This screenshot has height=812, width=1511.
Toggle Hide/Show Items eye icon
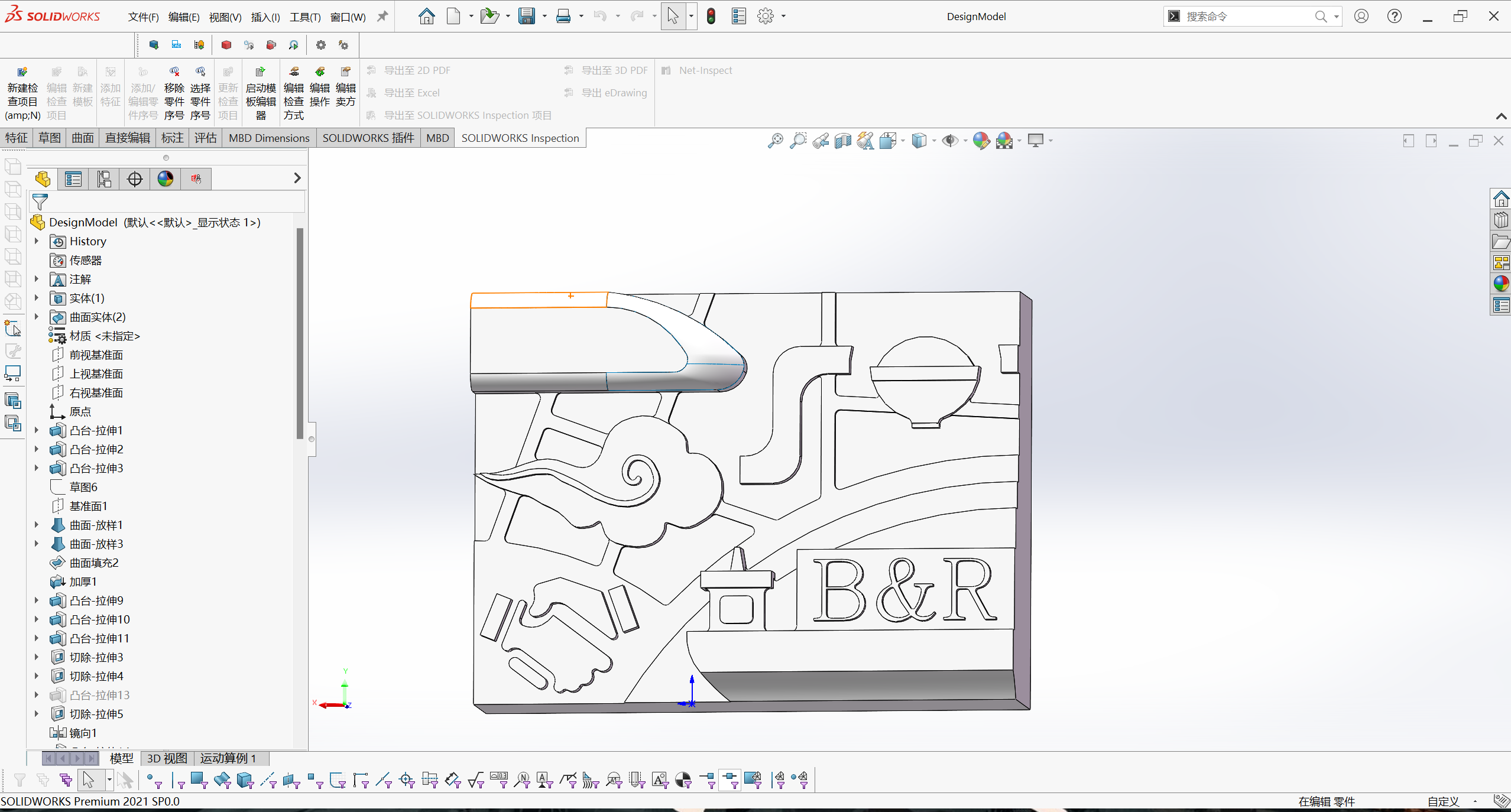(x=950, y=141)
